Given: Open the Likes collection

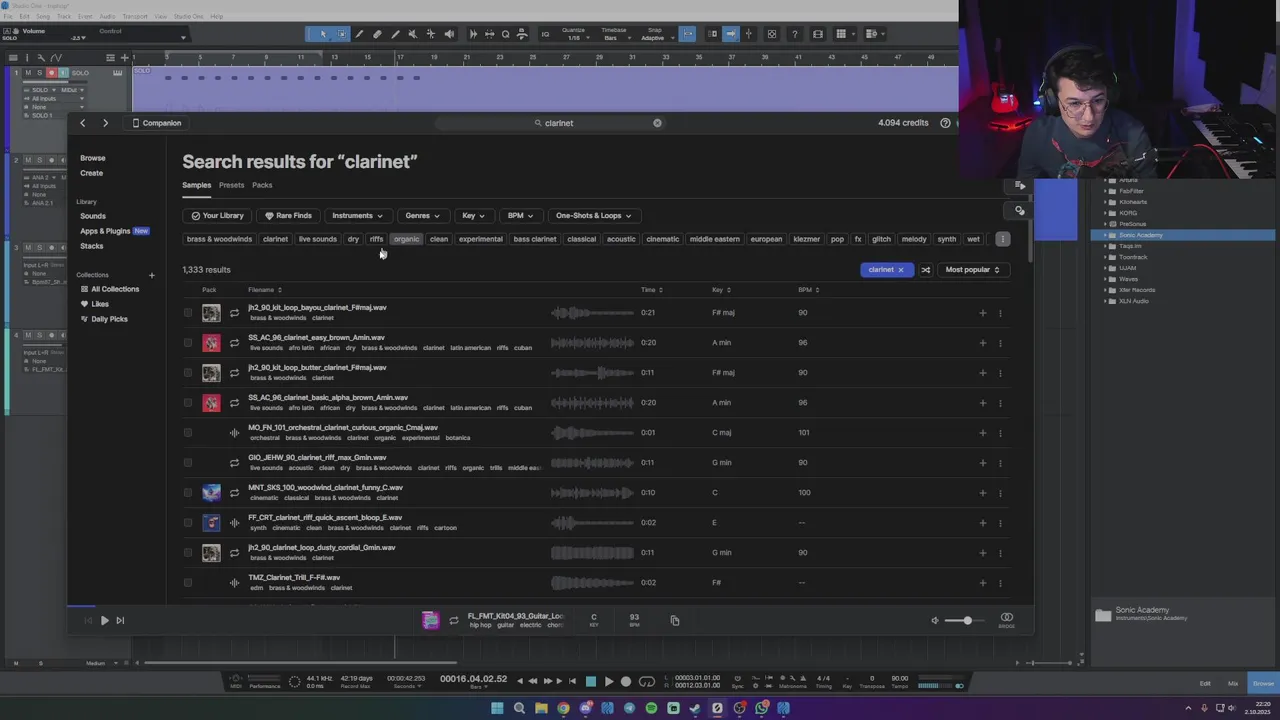Looking at the screenshot, I should (94, 304).
